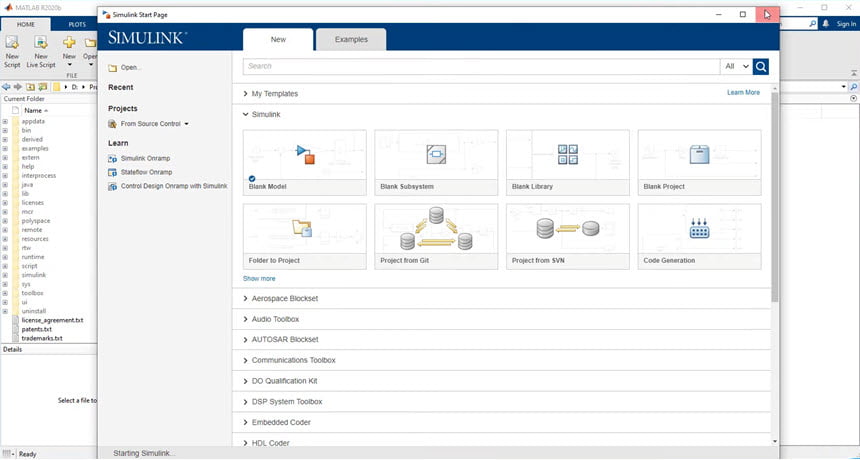Viewport: 860px width, 460px height.
Task: Choose the Blank Library template
Action: click(568, 162)
